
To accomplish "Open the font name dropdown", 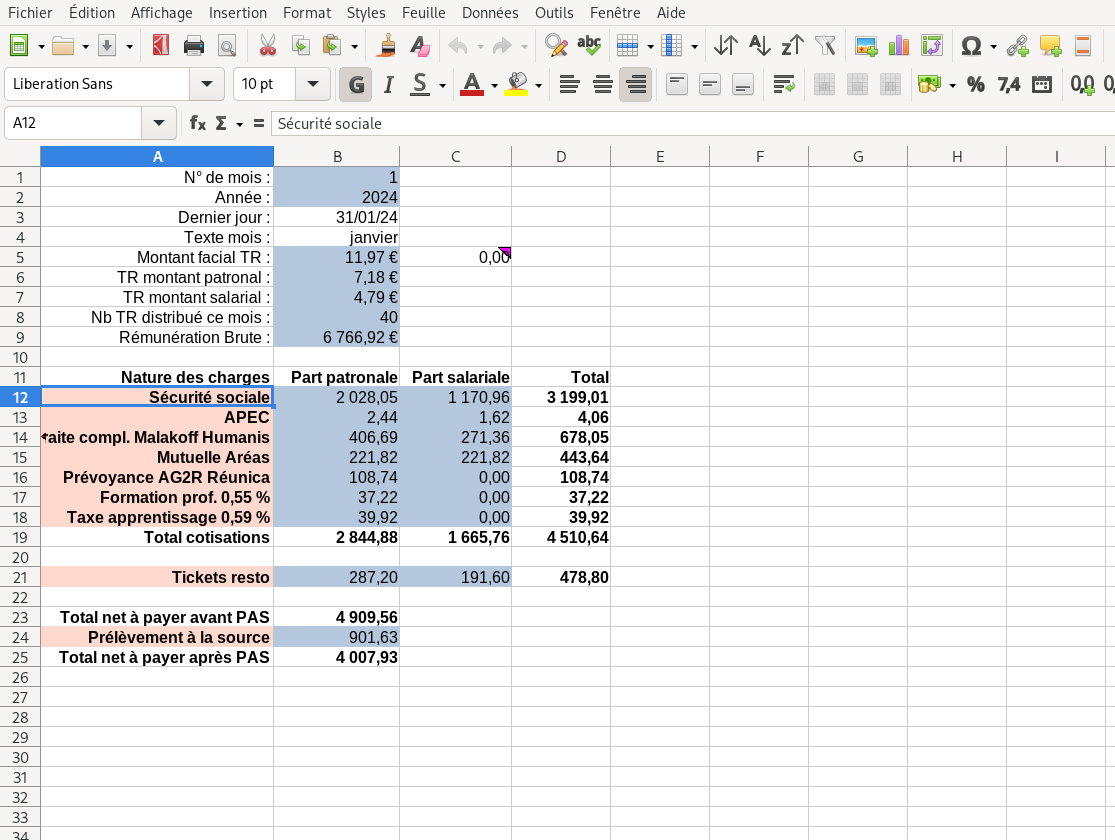I will [207, 85].
